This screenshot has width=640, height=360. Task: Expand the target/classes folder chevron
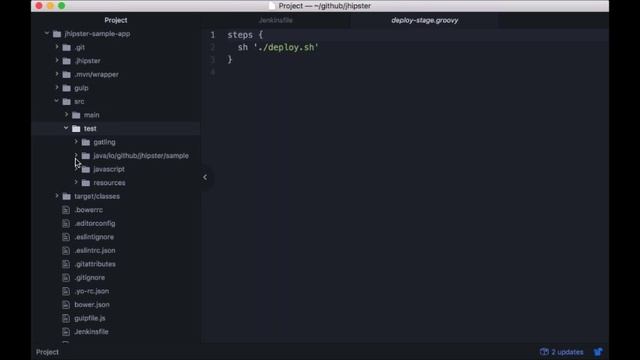[x=57, y=196]
